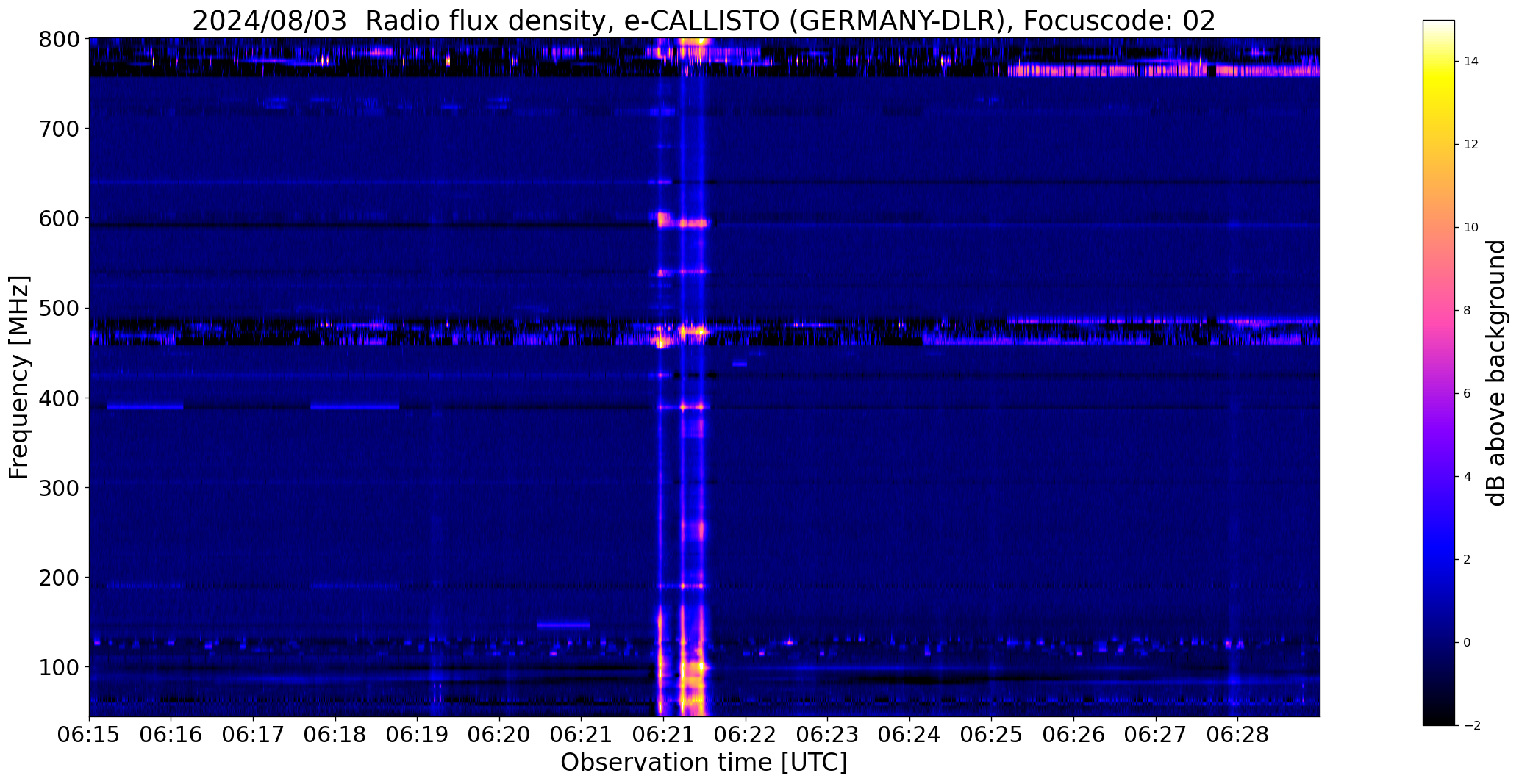Click the 06:23 time tick label

point(828,735)
